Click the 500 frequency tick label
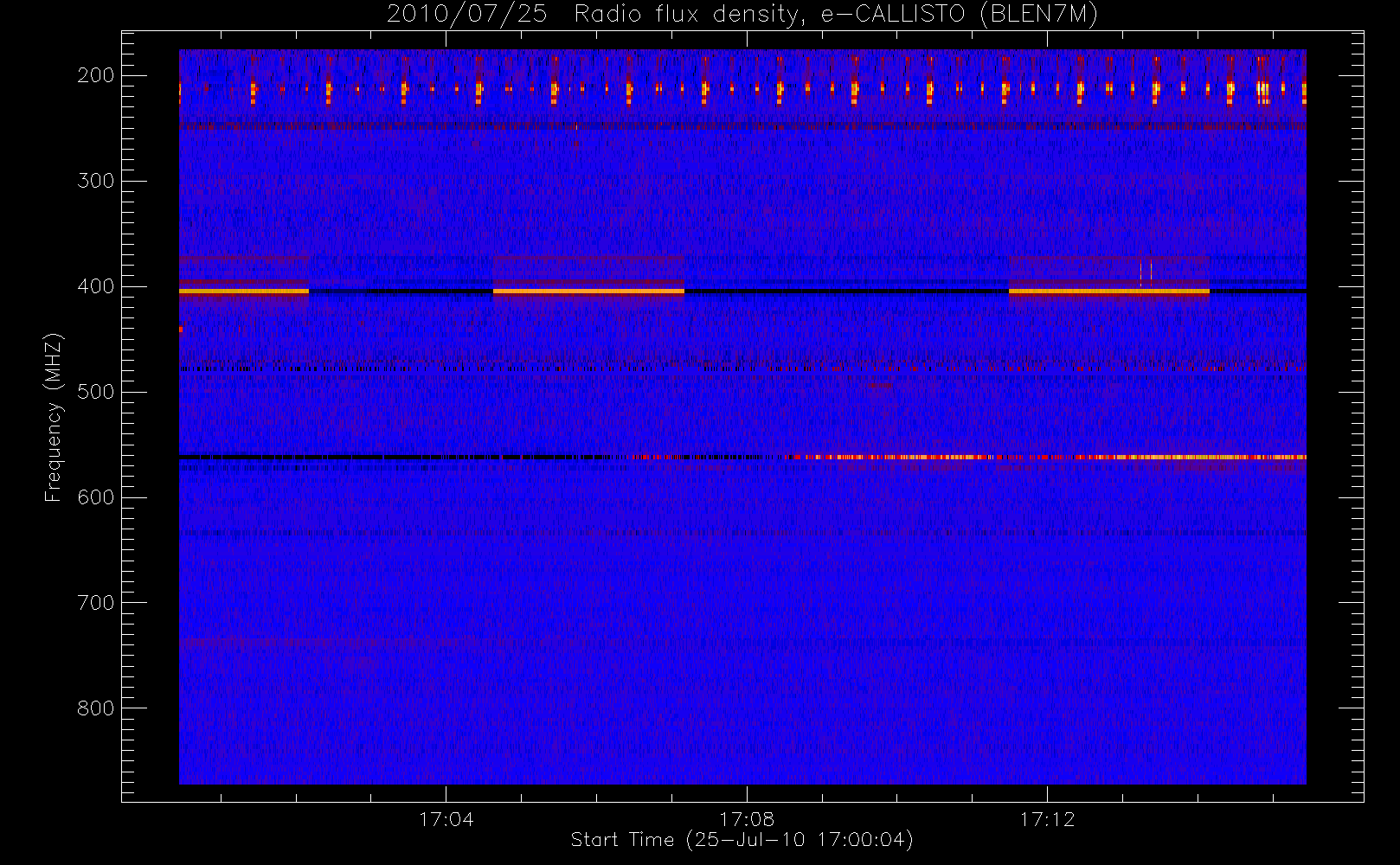 coord(96,392)
